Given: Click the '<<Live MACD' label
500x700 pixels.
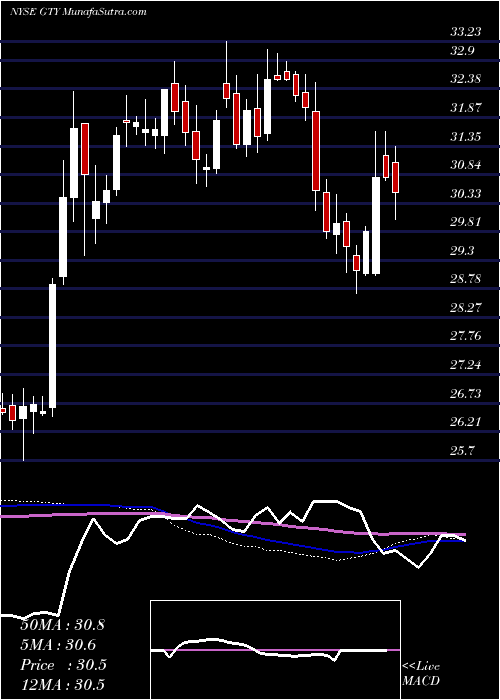Looking at the screenshot, I should point(421,674).
